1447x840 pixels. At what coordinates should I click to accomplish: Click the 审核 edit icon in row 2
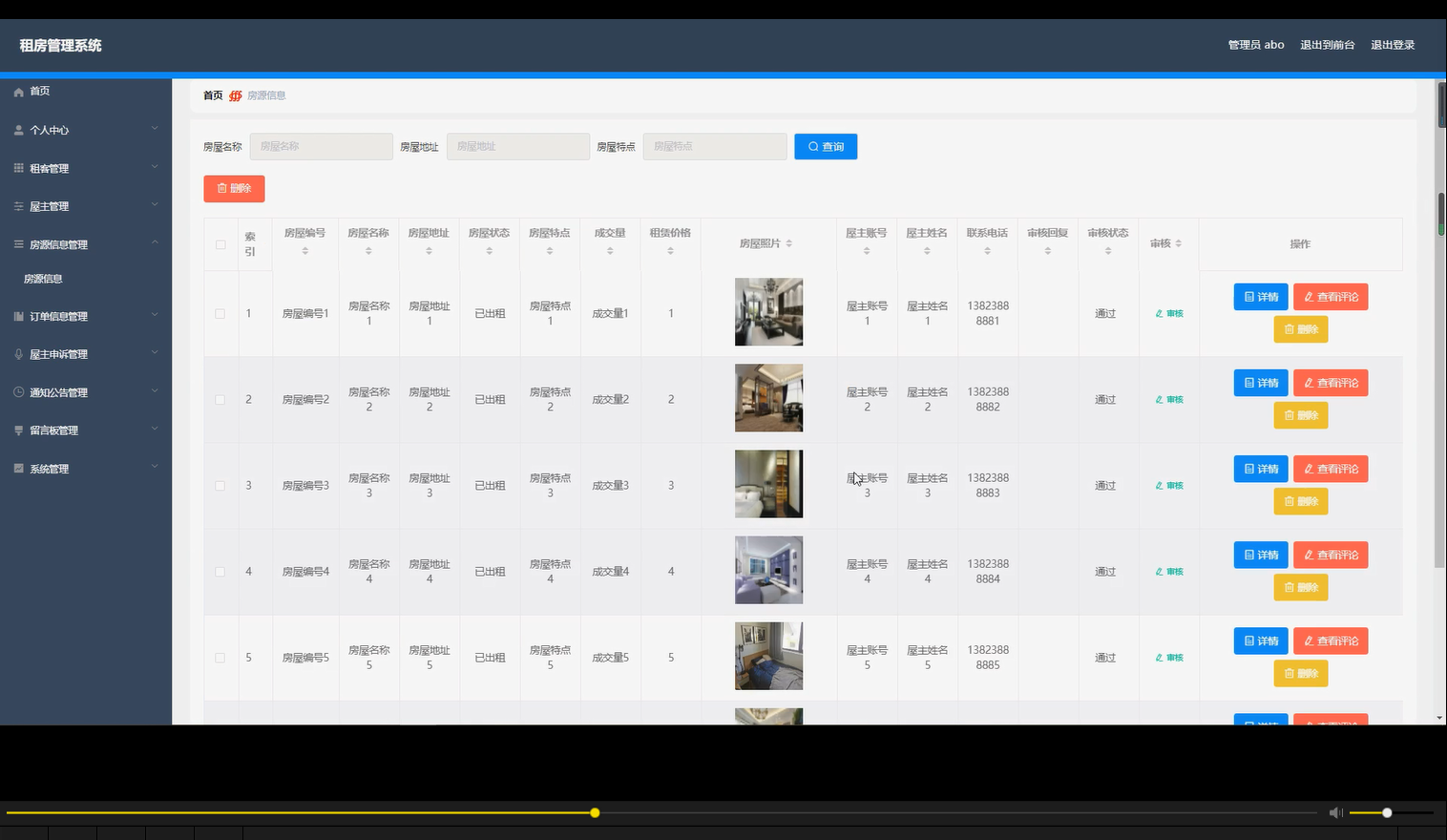click(x=1159, y=399)
